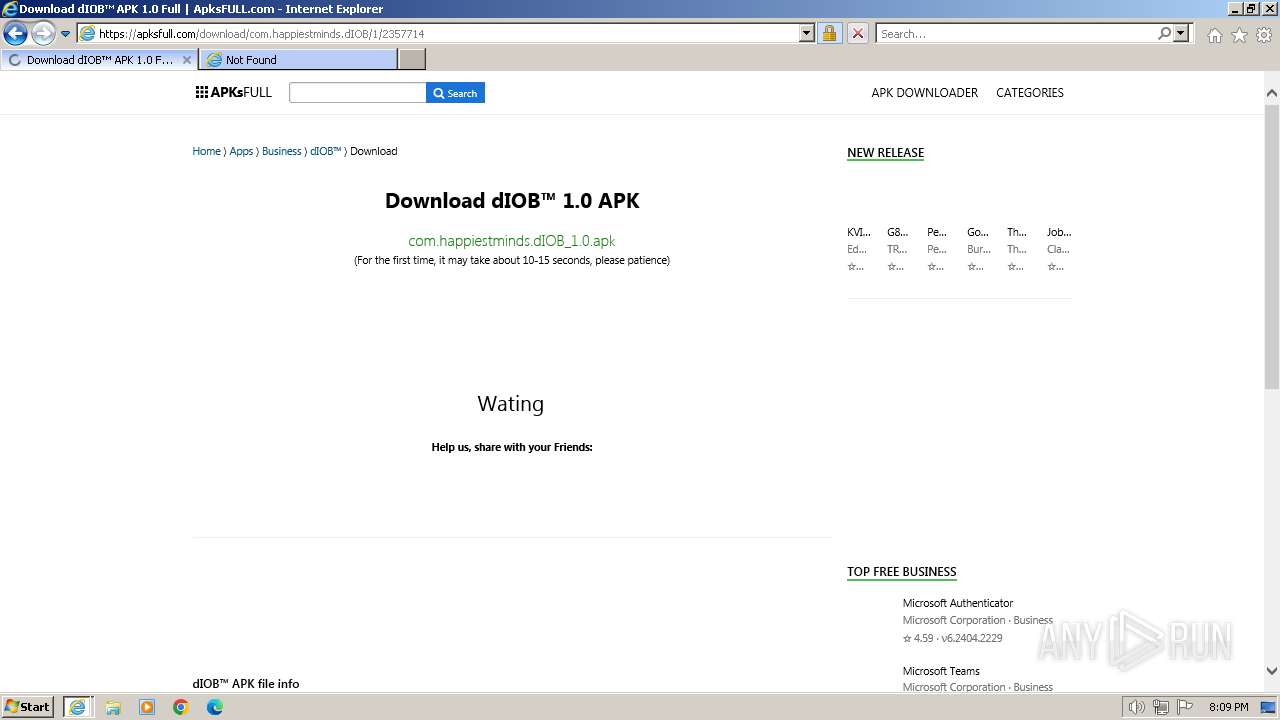Go to browser Home page icon
The image size is (1280, 720).
pos(1214,35)
